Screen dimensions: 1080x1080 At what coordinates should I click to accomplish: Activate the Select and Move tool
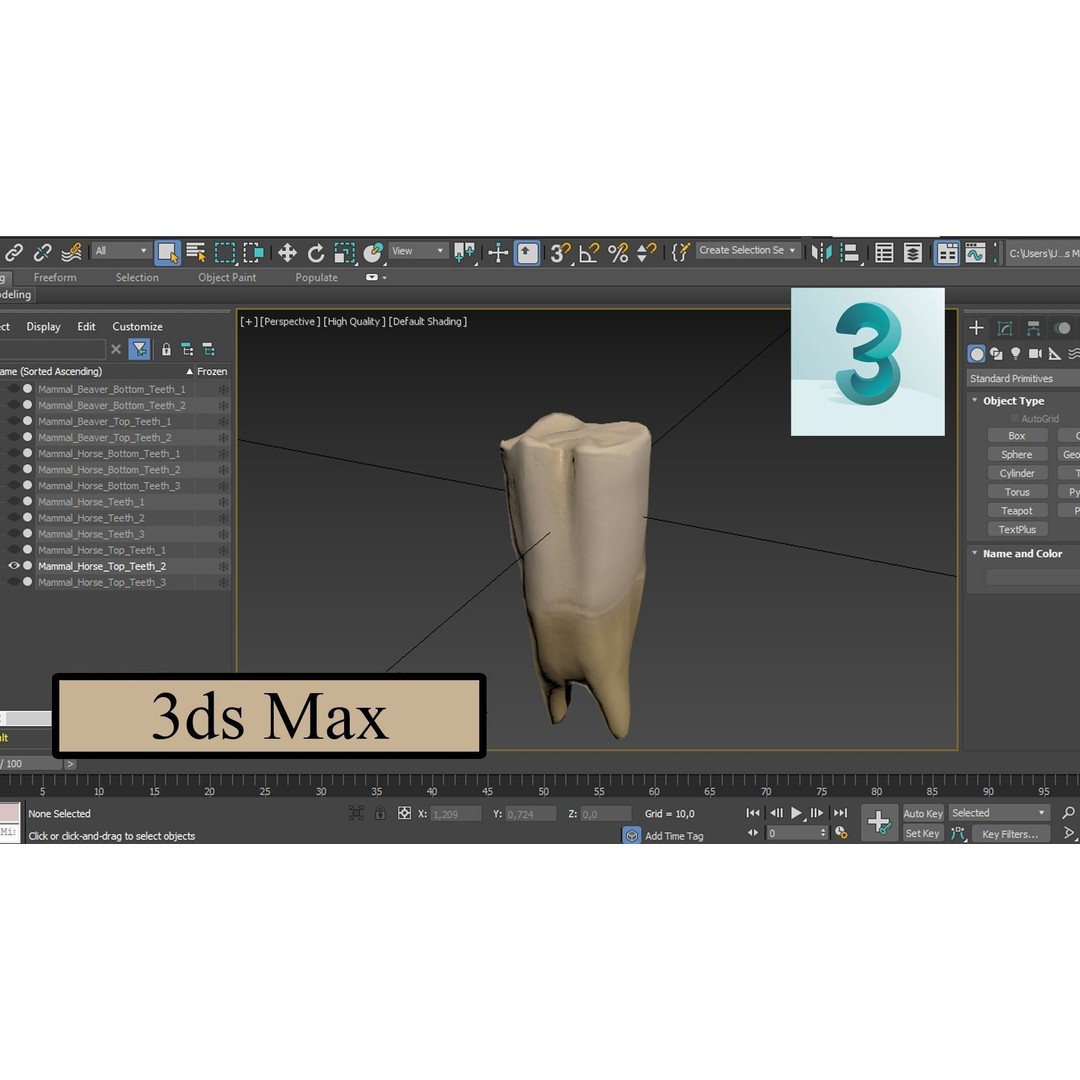(x=287, y=253)
